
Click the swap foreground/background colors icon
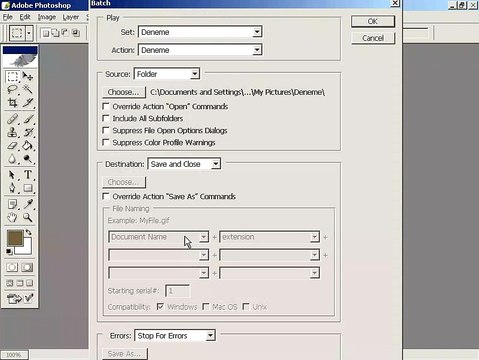[29, 232]
